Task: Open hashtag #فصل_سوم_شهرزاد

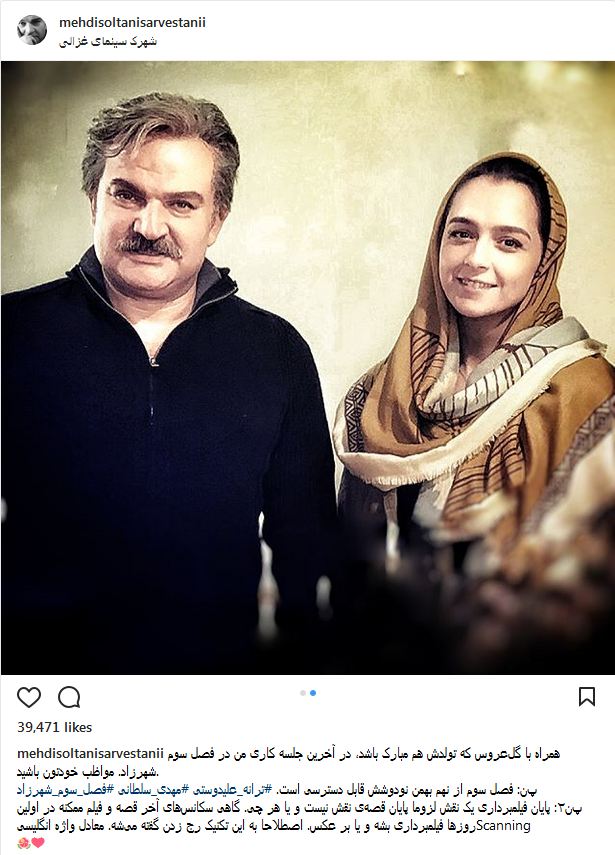Action: coord(66,790)
